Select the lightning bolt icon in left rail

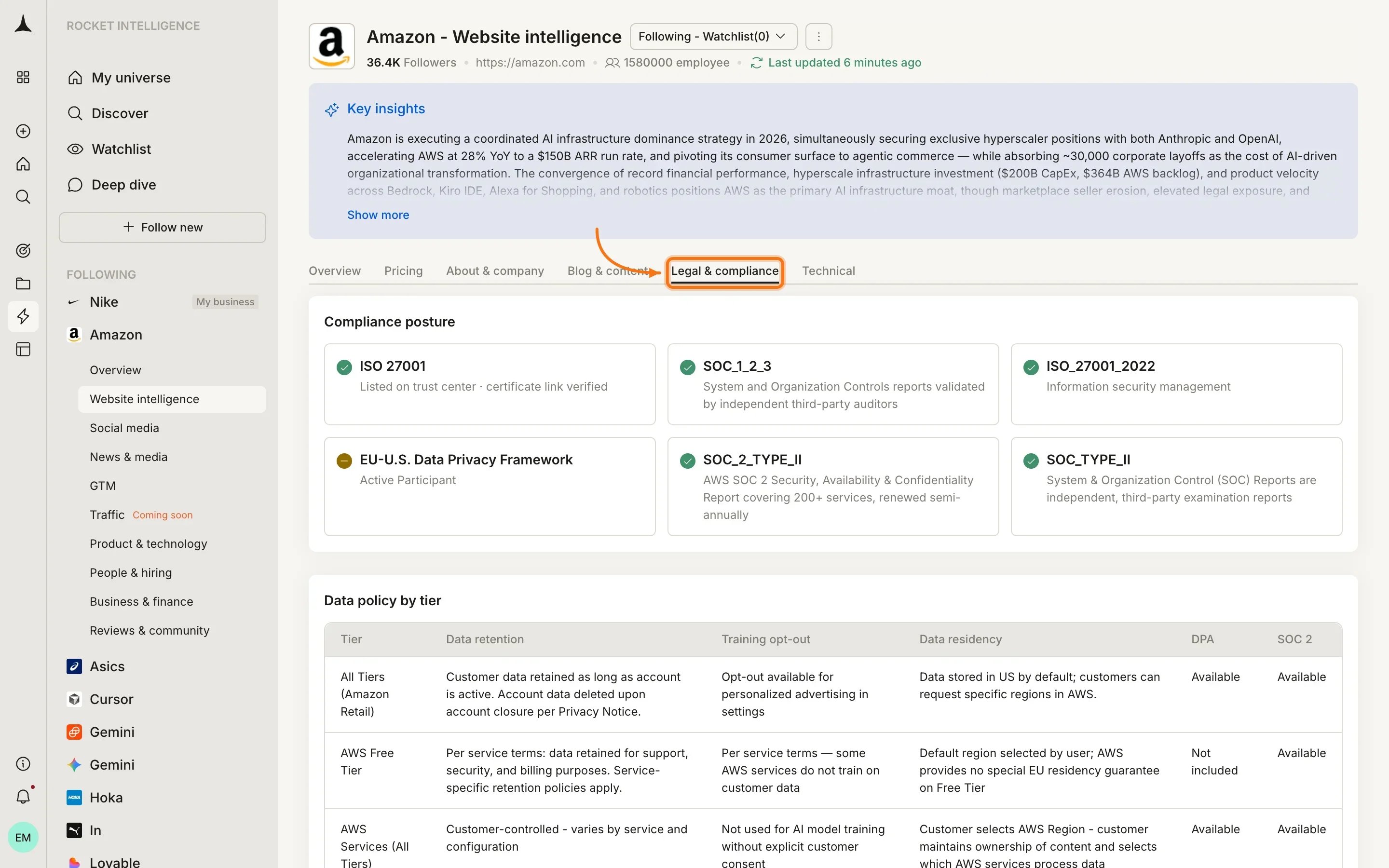(23, 316)
